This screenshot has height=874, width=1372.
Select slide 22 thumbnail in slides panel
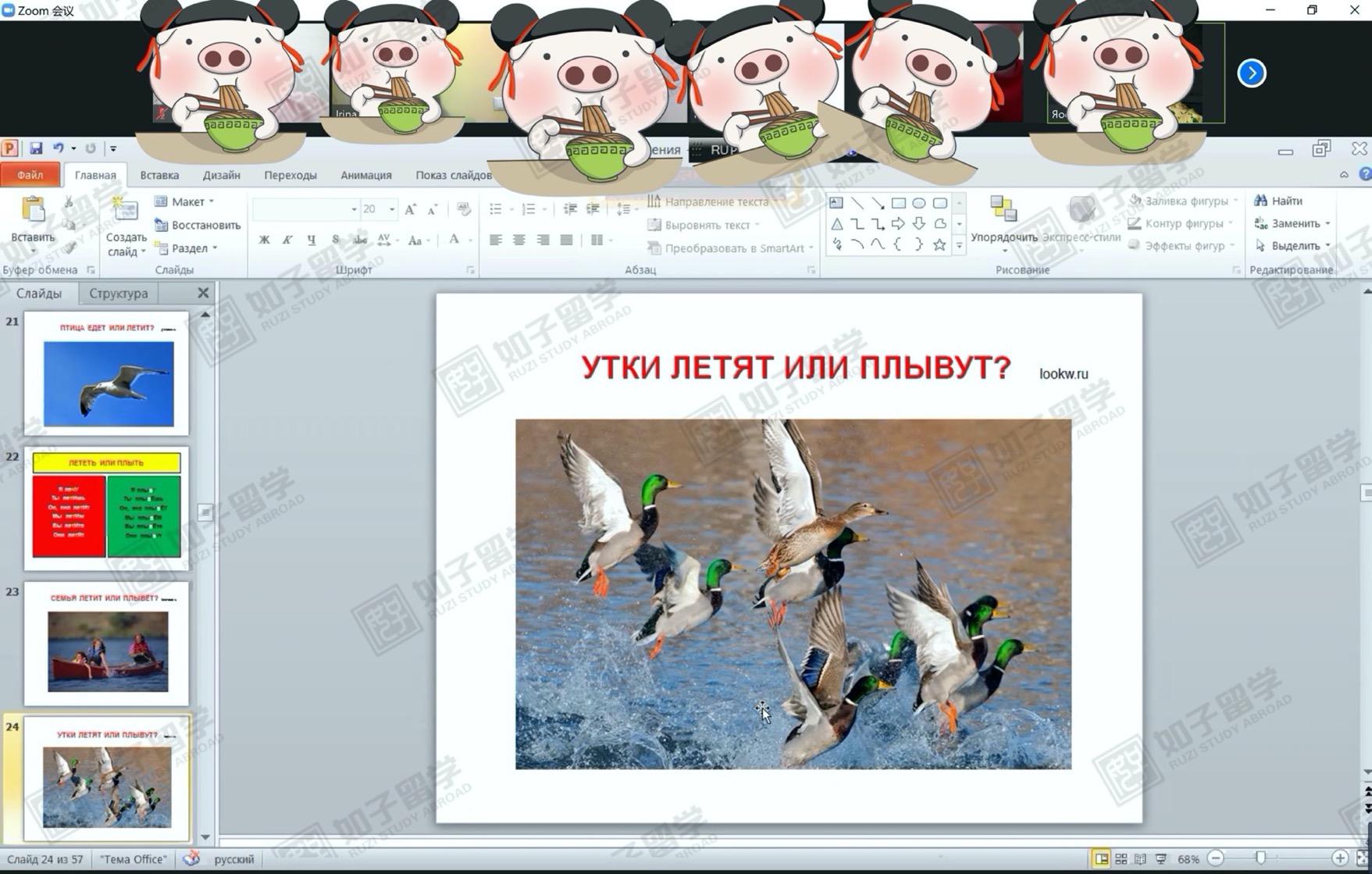[x=106, y=506]
